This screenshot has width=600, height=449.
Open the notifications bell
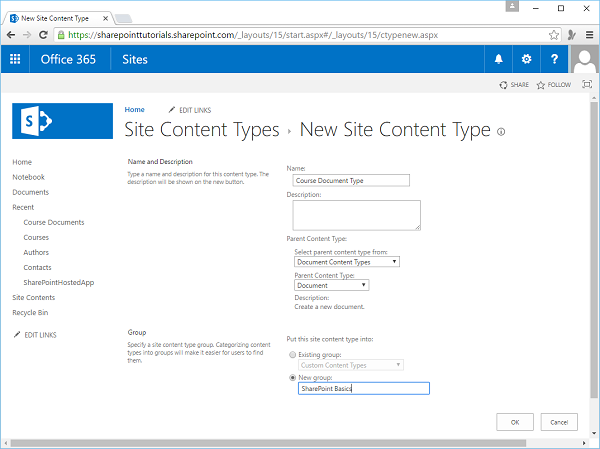(x=499, y=60)
